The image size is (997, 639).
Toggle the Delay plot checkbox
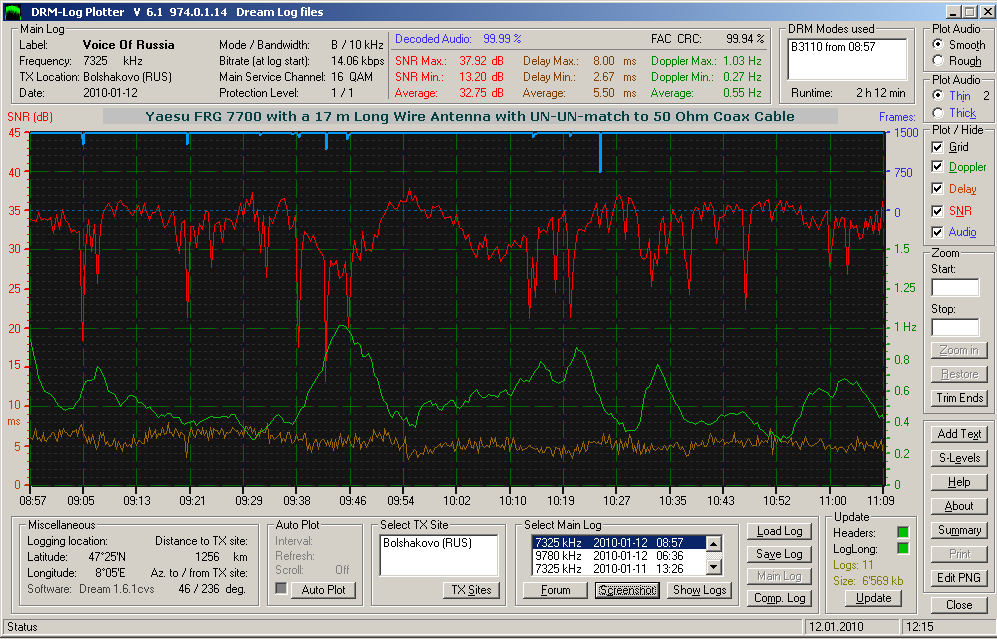point(937,188)
